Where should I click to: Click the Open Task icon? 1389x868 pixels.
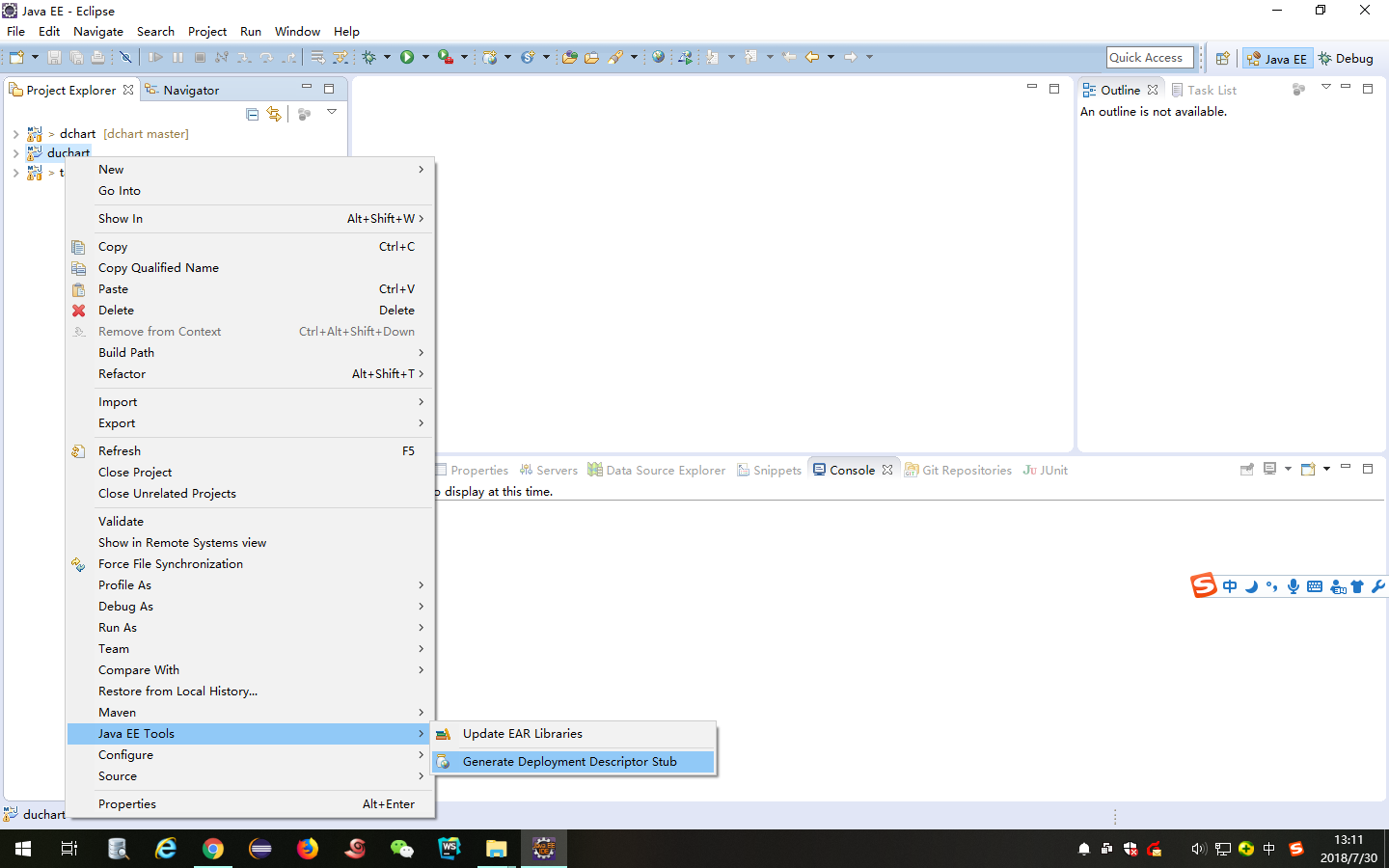(x=591, y=57)
